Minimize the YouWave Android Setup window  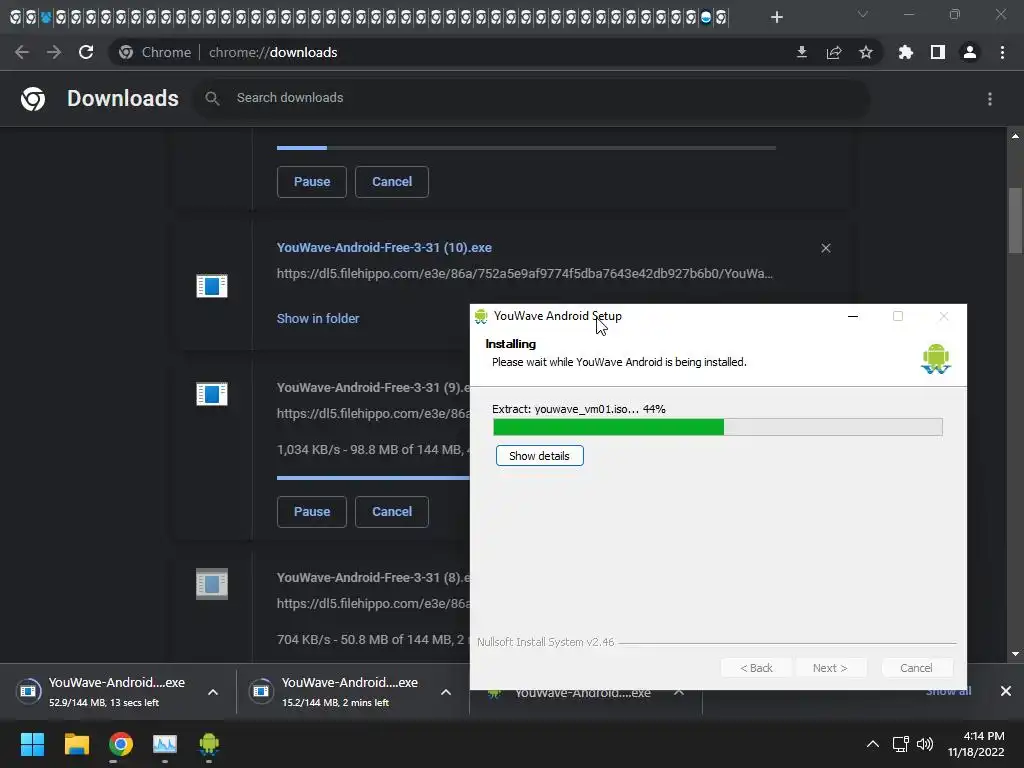coord(853,316)
